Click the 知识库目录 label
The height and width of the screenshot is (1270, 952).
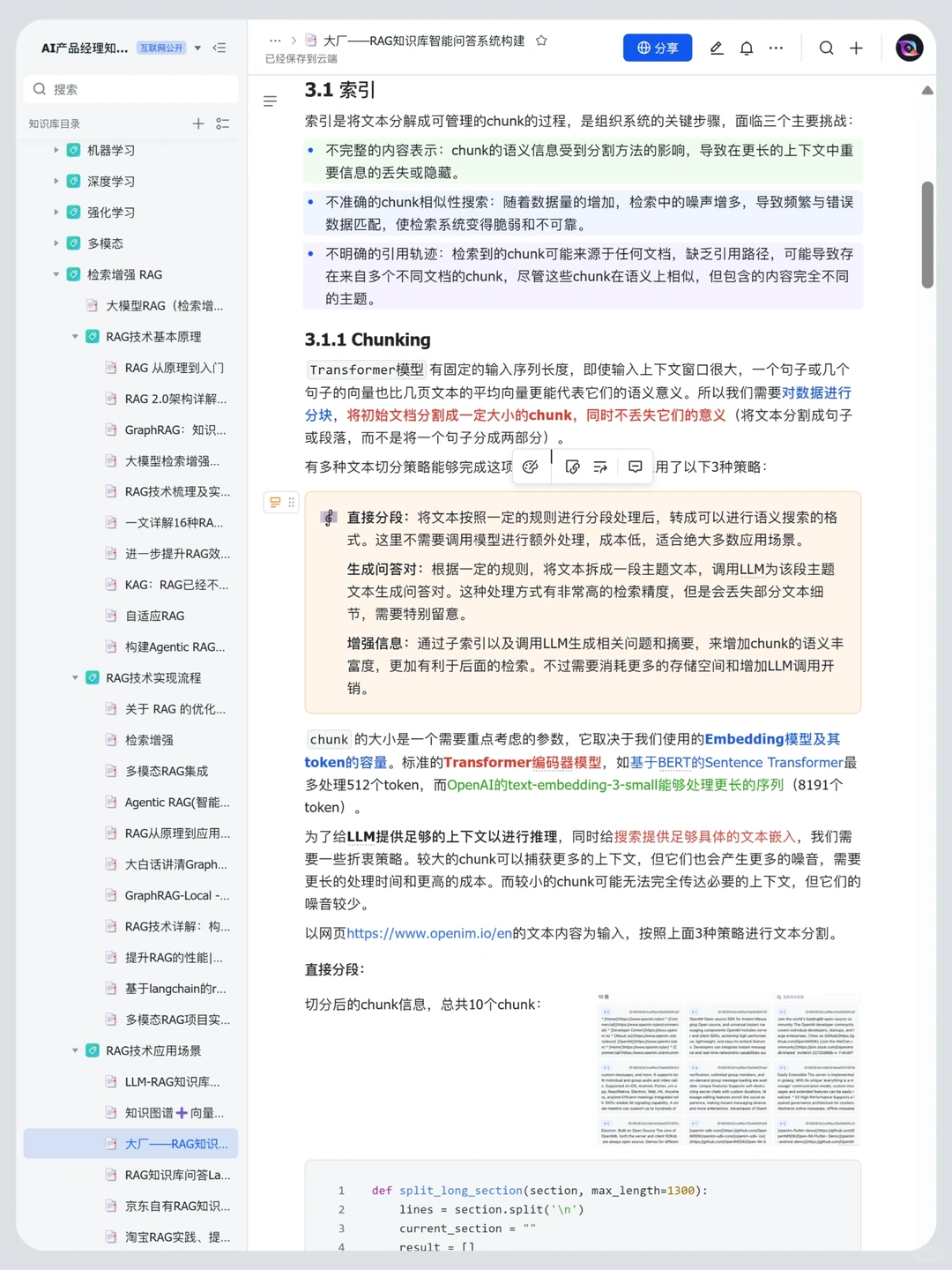pos(54,124)
